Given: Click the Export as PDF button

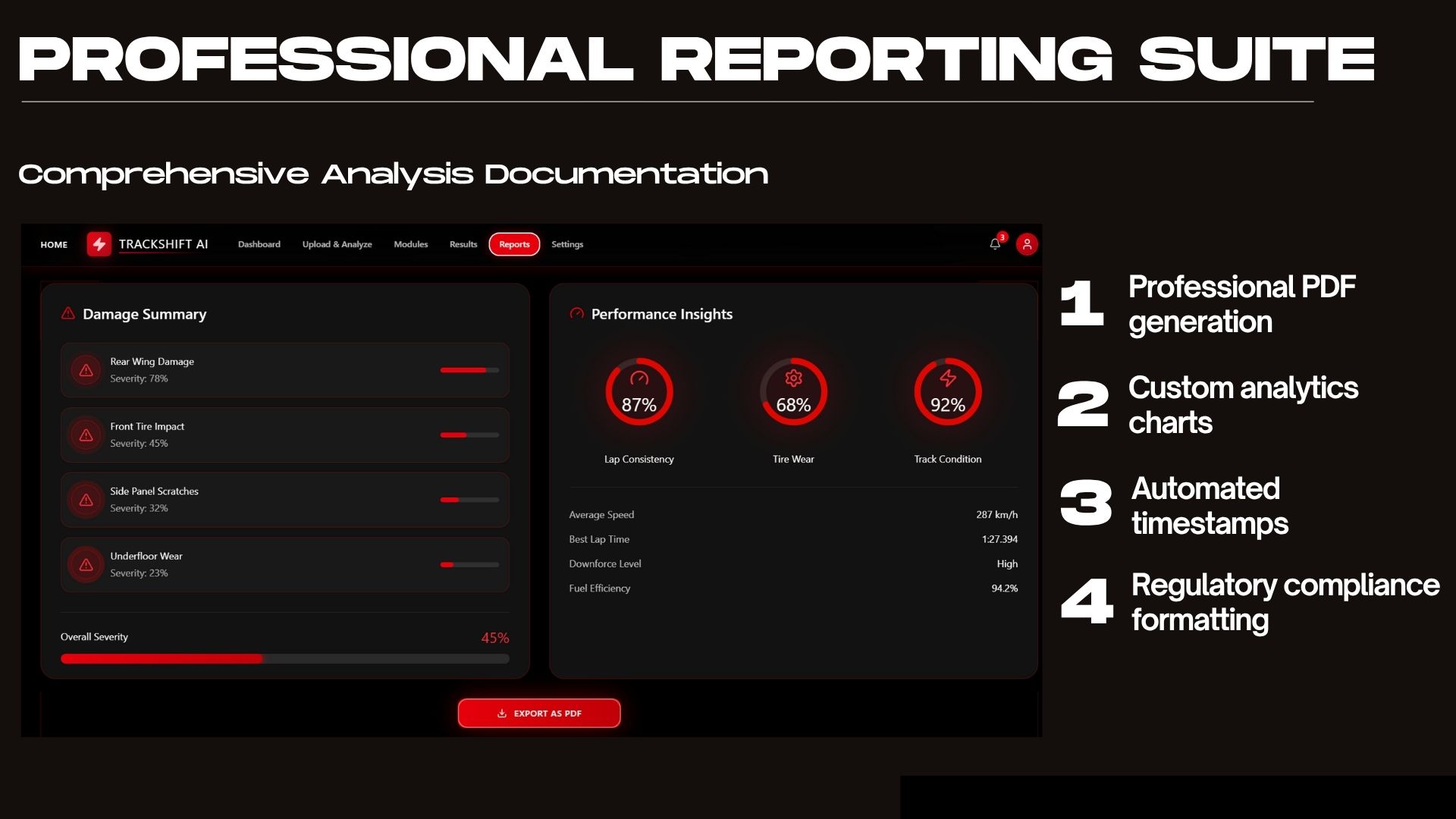Looking at the screenshot, I should click(x=539, y=713).
